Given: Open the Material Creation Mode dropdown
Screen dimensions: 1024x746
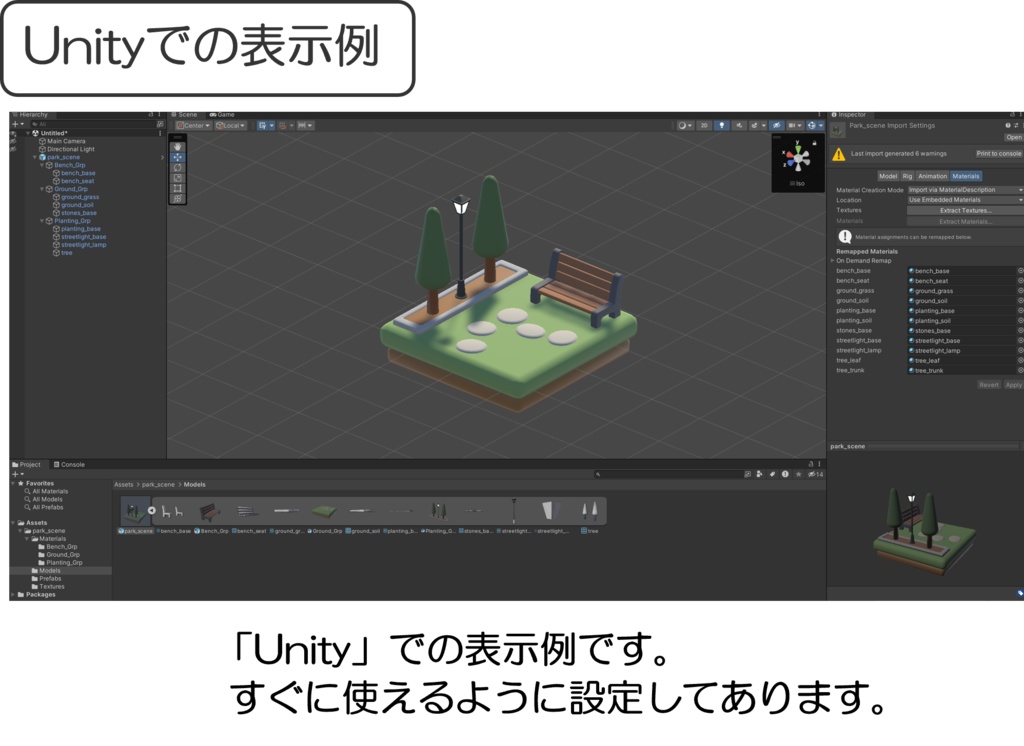Looking at the screenshot, I should (x=963, y=190).
